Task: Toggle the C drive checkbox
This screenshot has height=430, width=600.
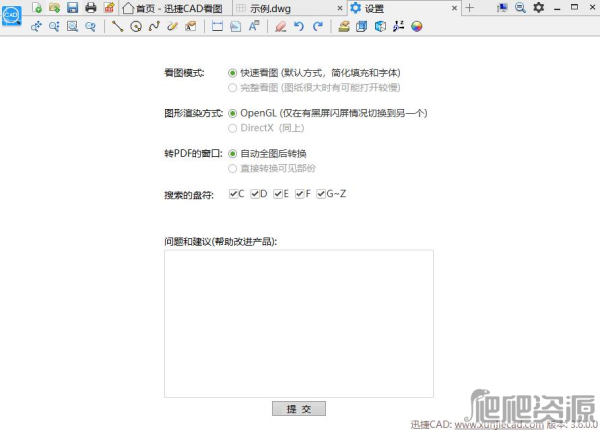Action: pos(233,194)
